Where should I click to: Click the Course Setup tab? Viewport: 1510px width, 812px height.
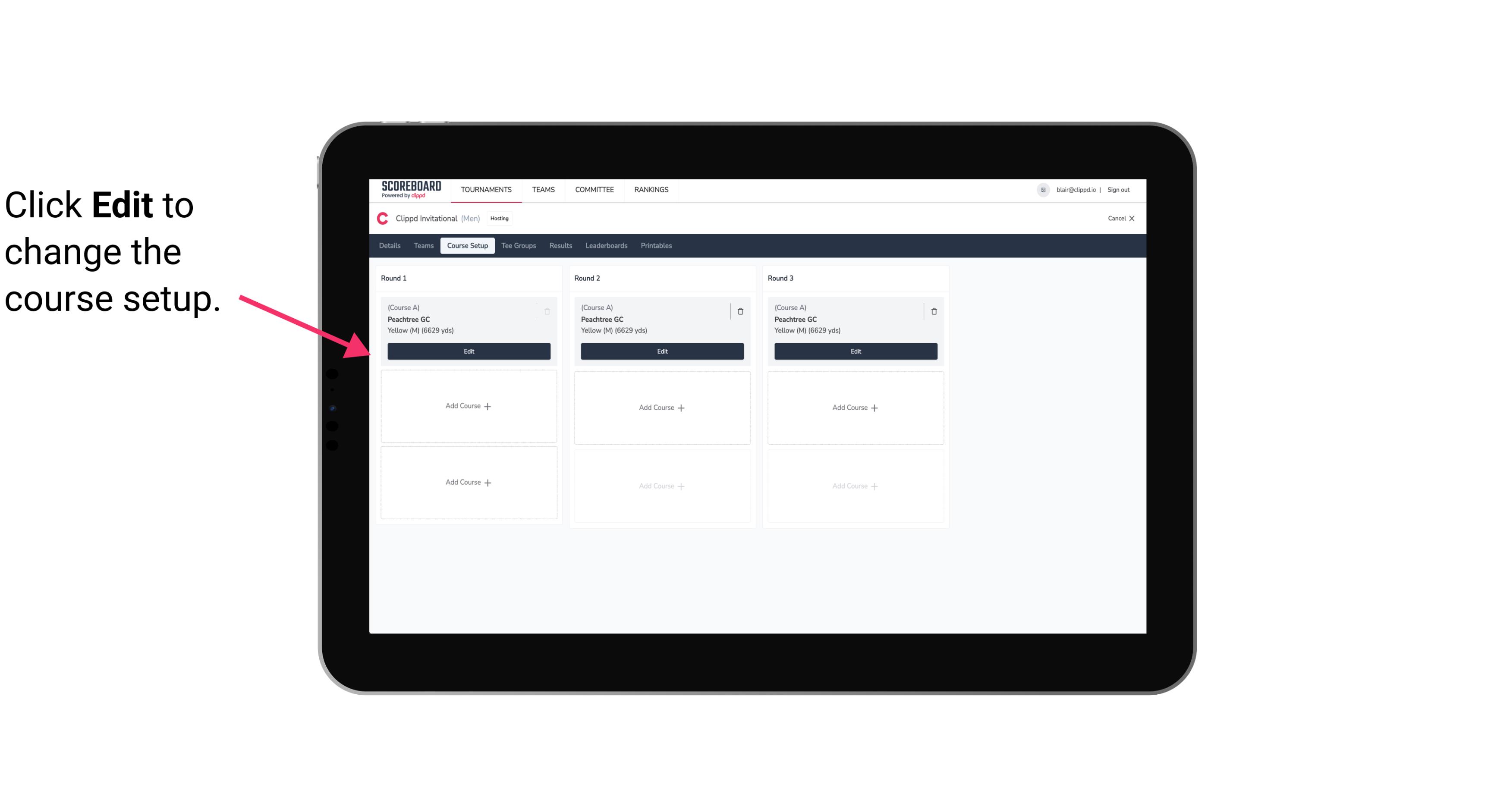[x=467, y=245]
